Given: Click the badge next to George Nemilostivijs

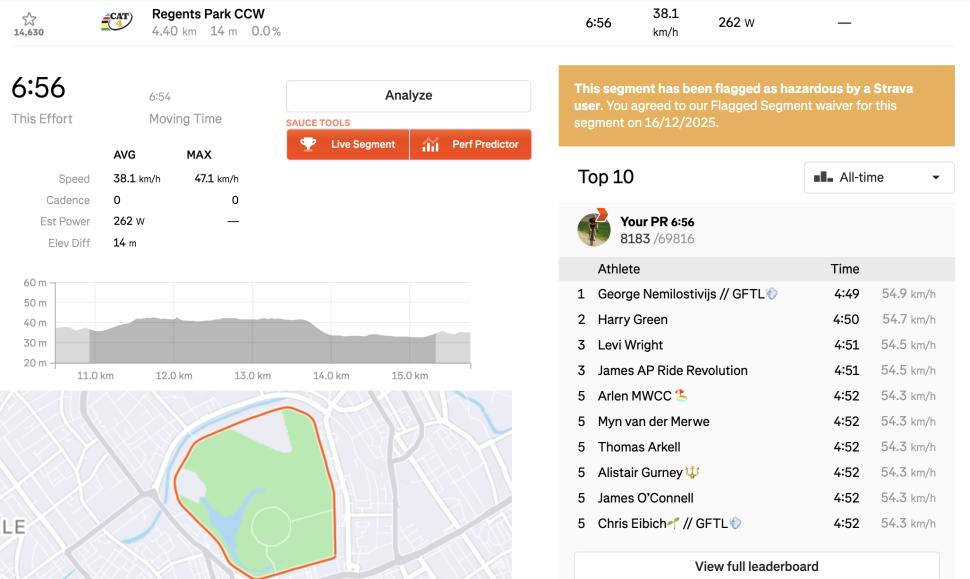Looking at the screenshot, I should pos(771,294).
